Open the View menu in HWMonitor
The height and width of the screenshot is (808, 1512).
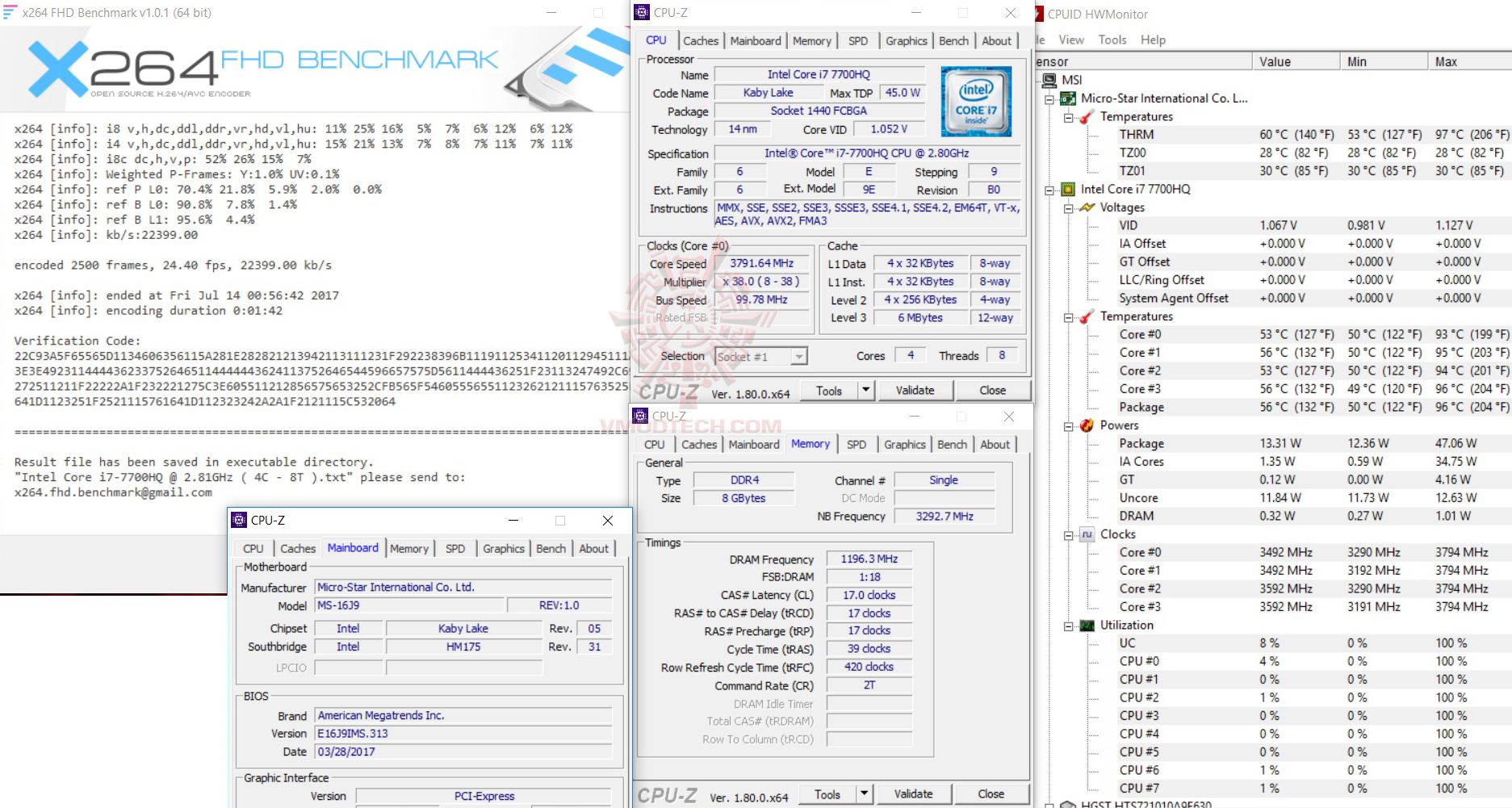[x=1070, y=40]
